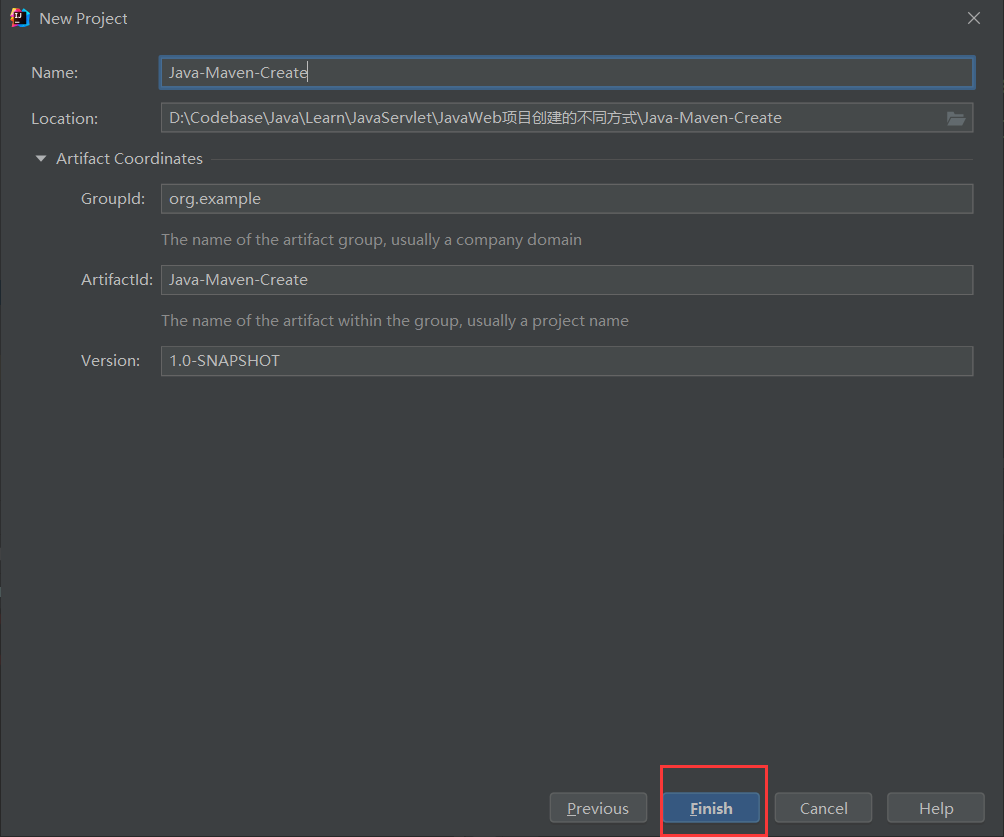Select the GroupId field containing org.example
The height and width of the screenshot is (837, 1004).
566,199
